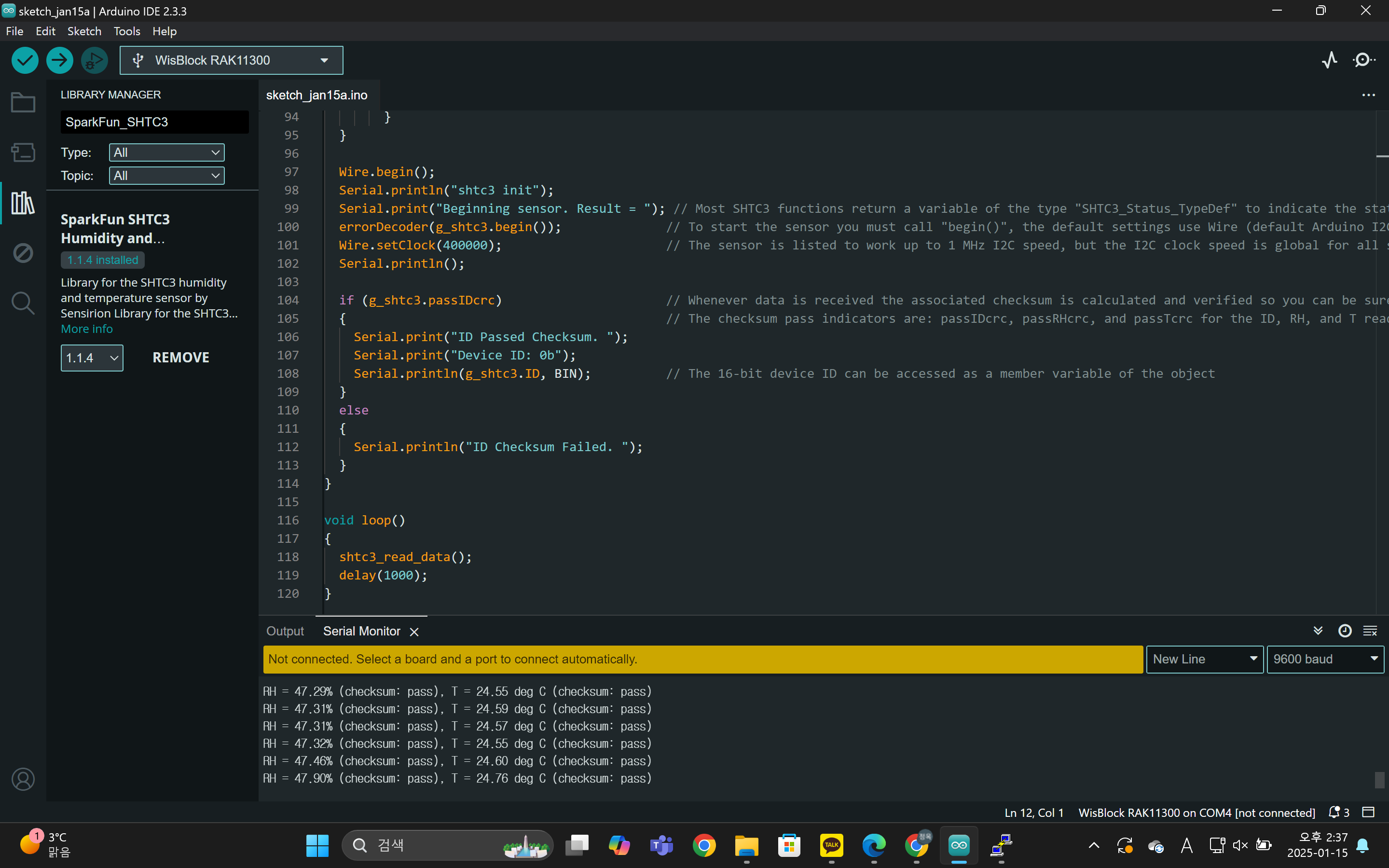
Task: Open File Explorer from the taskbar
Action: click(746, 845)
